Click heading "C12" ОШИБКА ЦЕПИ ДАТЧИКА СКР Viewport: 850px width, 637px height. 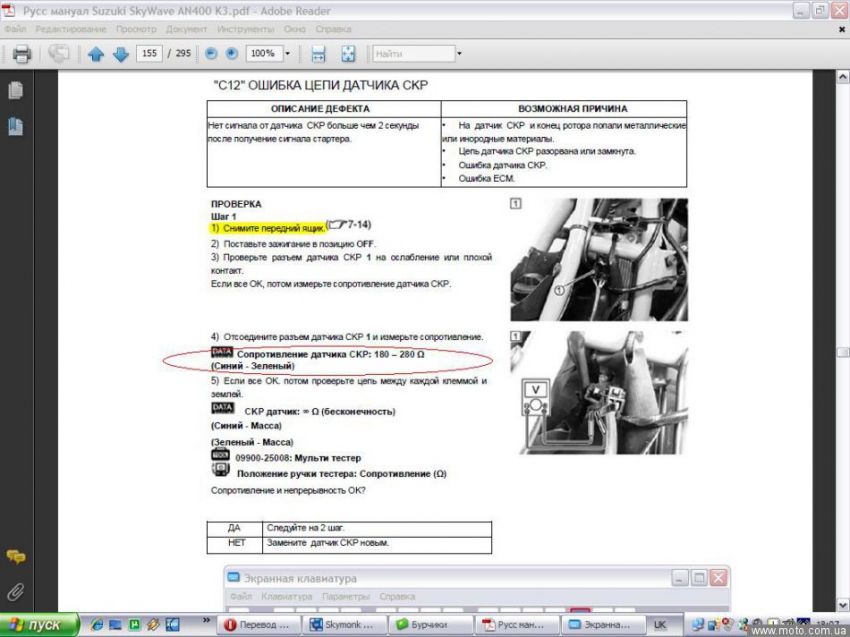click(x=321, y=85)
